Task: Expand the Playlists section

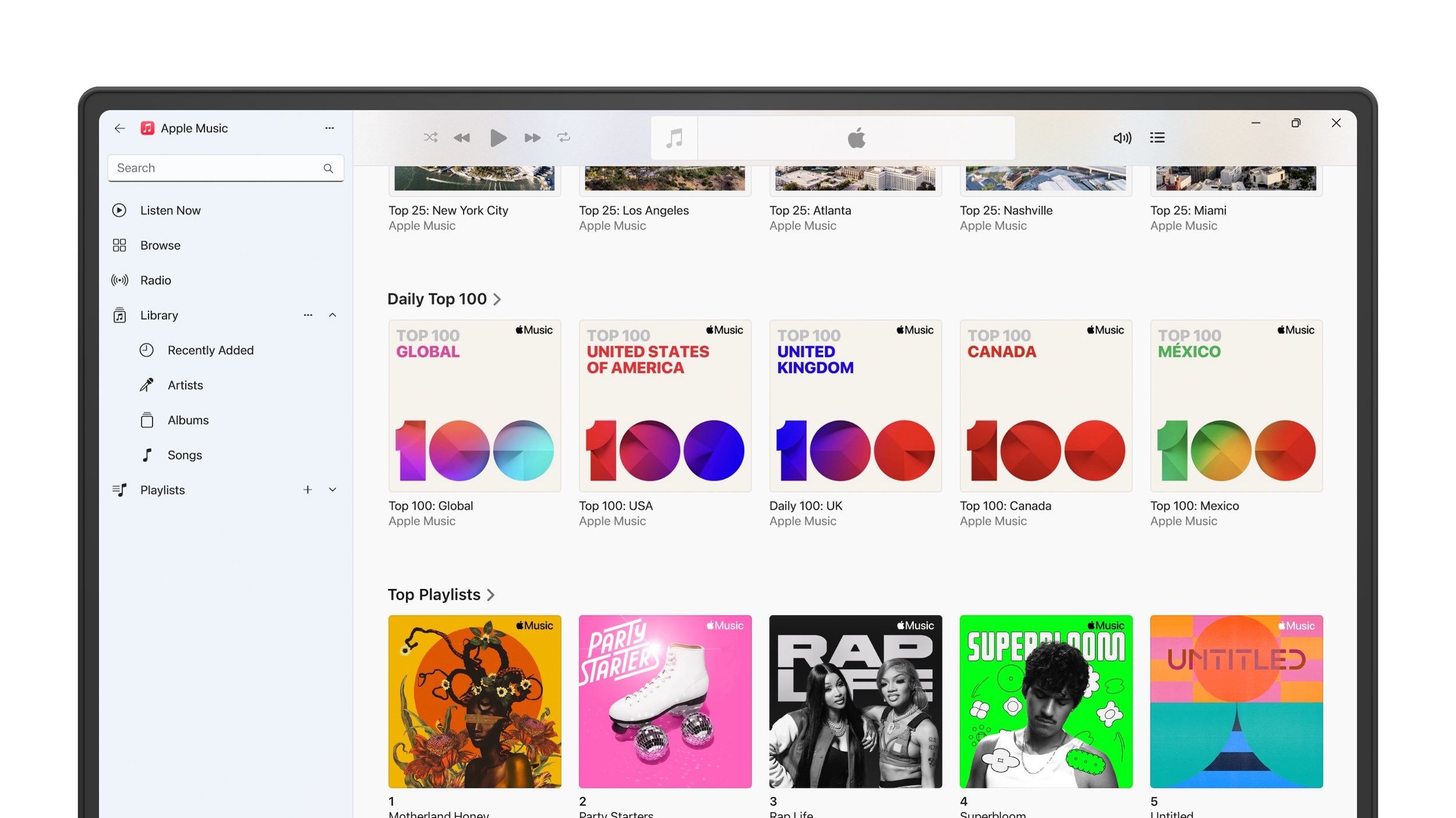Action: click(x=332, y=489)
